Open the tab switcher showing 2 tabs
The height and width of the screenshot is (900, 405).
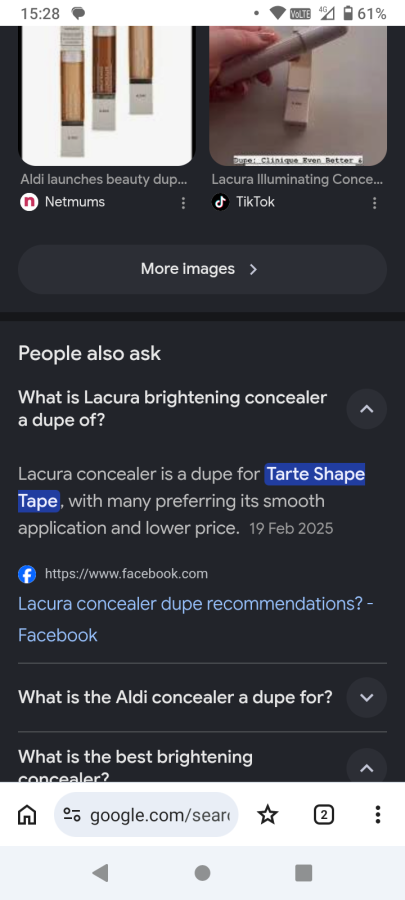(324, 814)
